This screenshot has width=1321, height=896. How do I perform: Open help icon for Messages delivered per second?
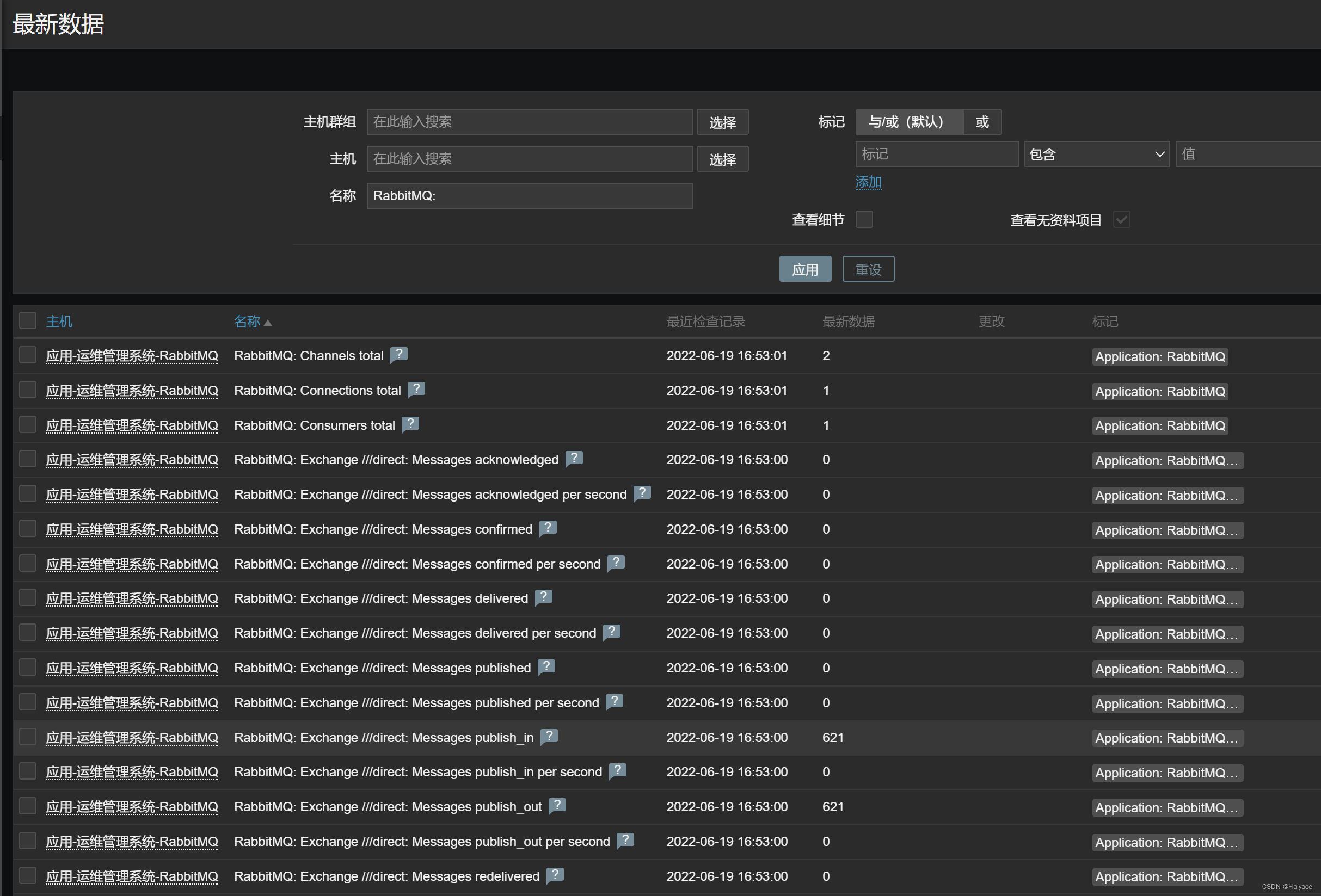pos(612,632)
